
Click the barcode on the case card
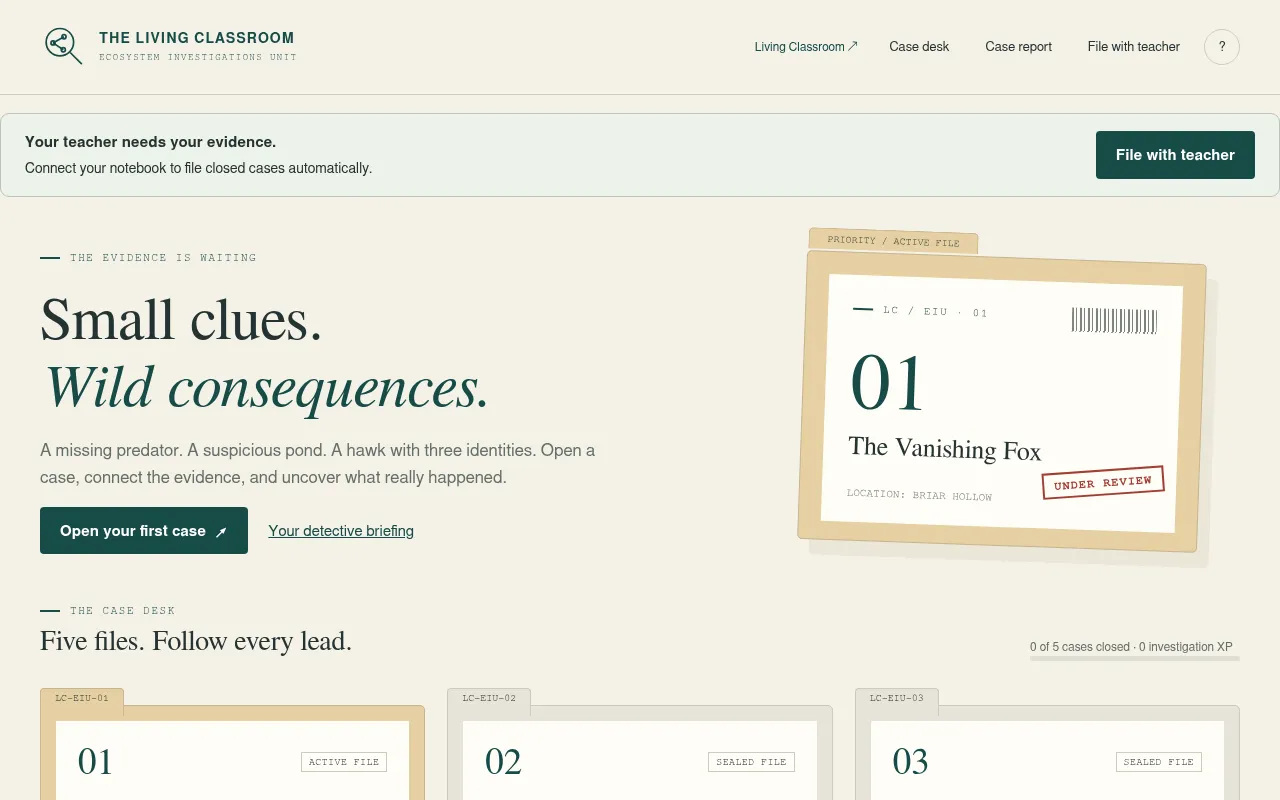1114,321
